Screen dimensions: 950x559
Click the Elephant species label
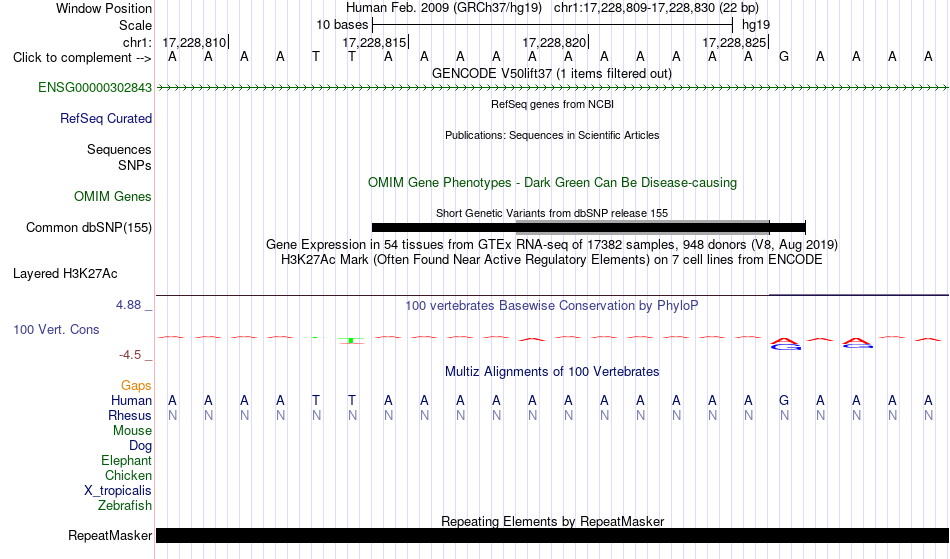(x=126, y=461)
